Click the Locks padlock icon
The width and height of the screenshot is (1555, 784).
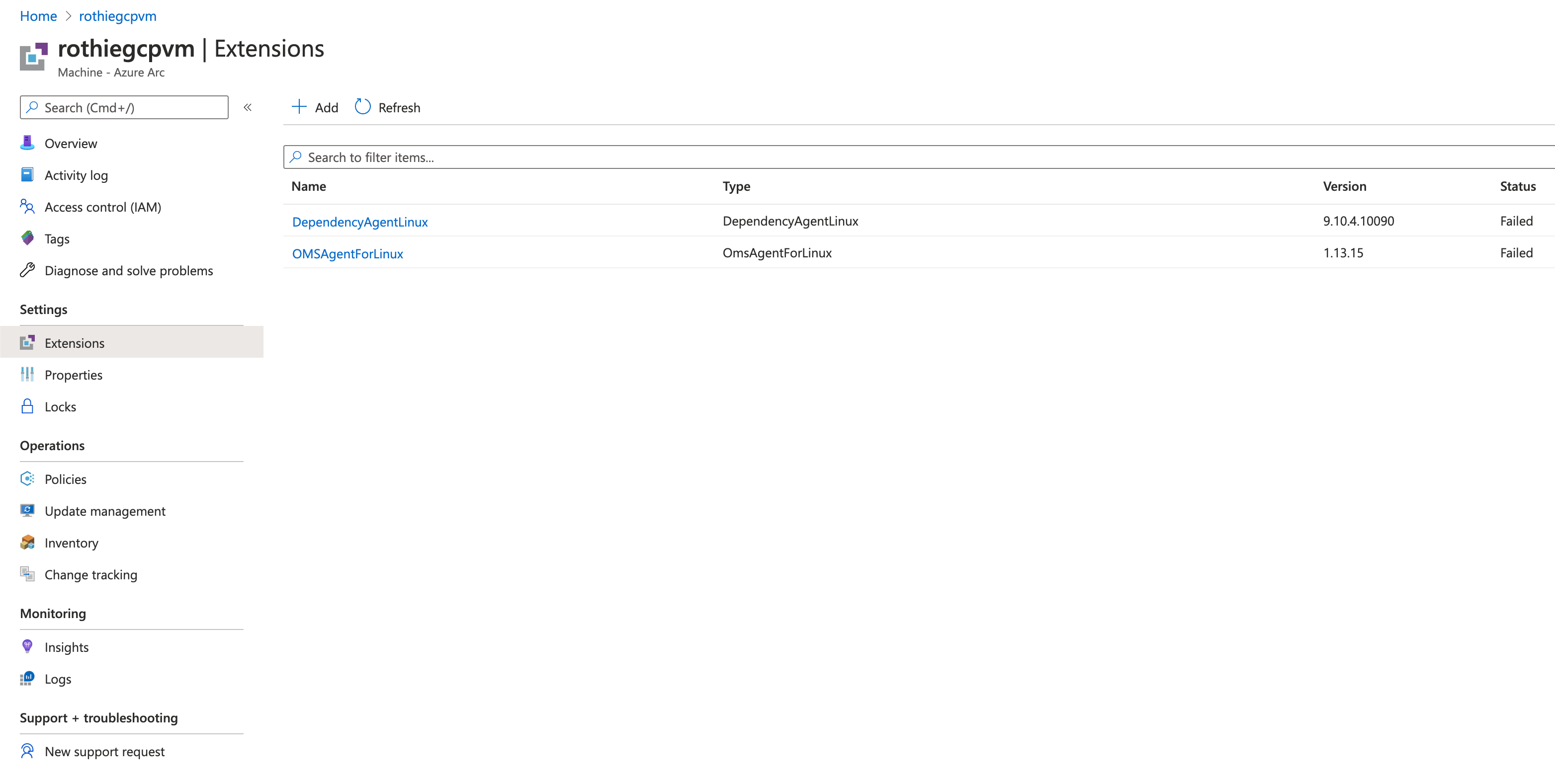click(27, 406)
